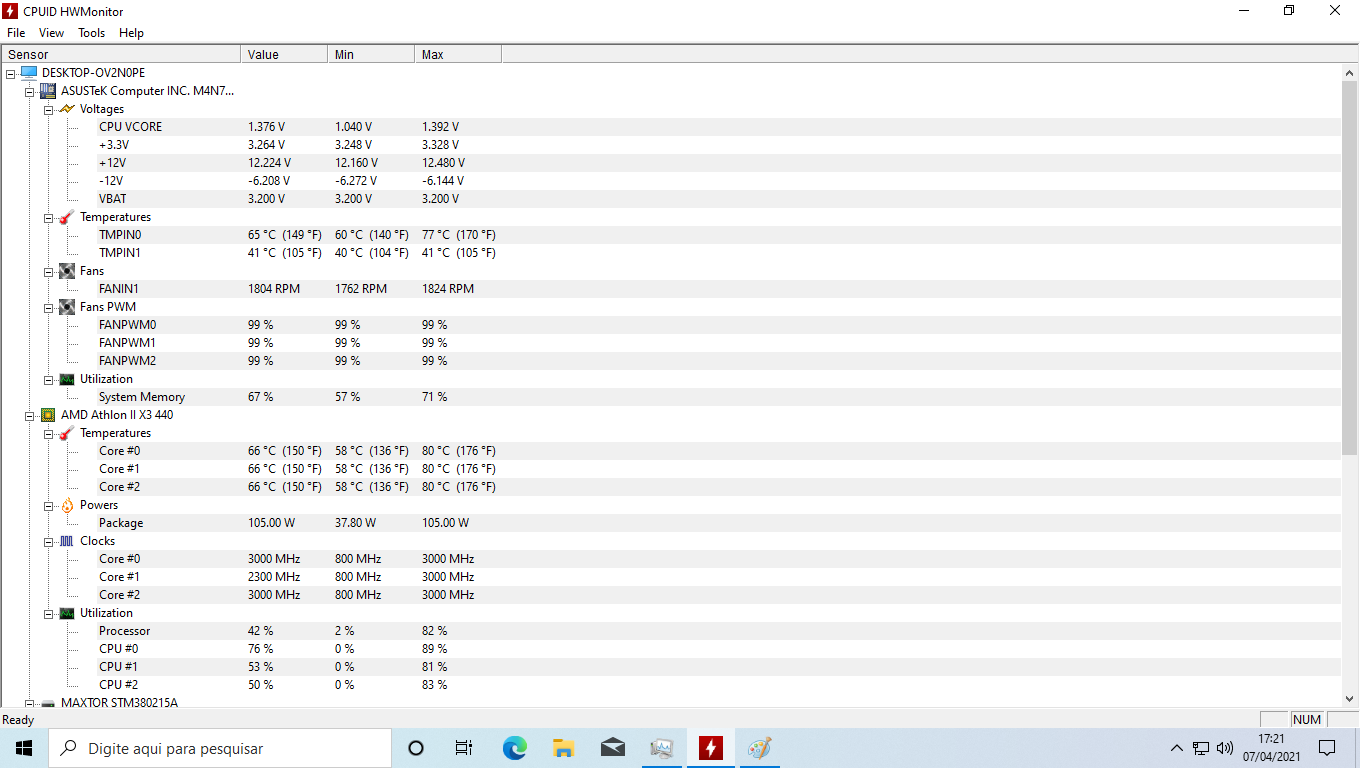Select the System Memory utilization row
The height and width of the screenshot is (768, 1360).
[671, 397]
